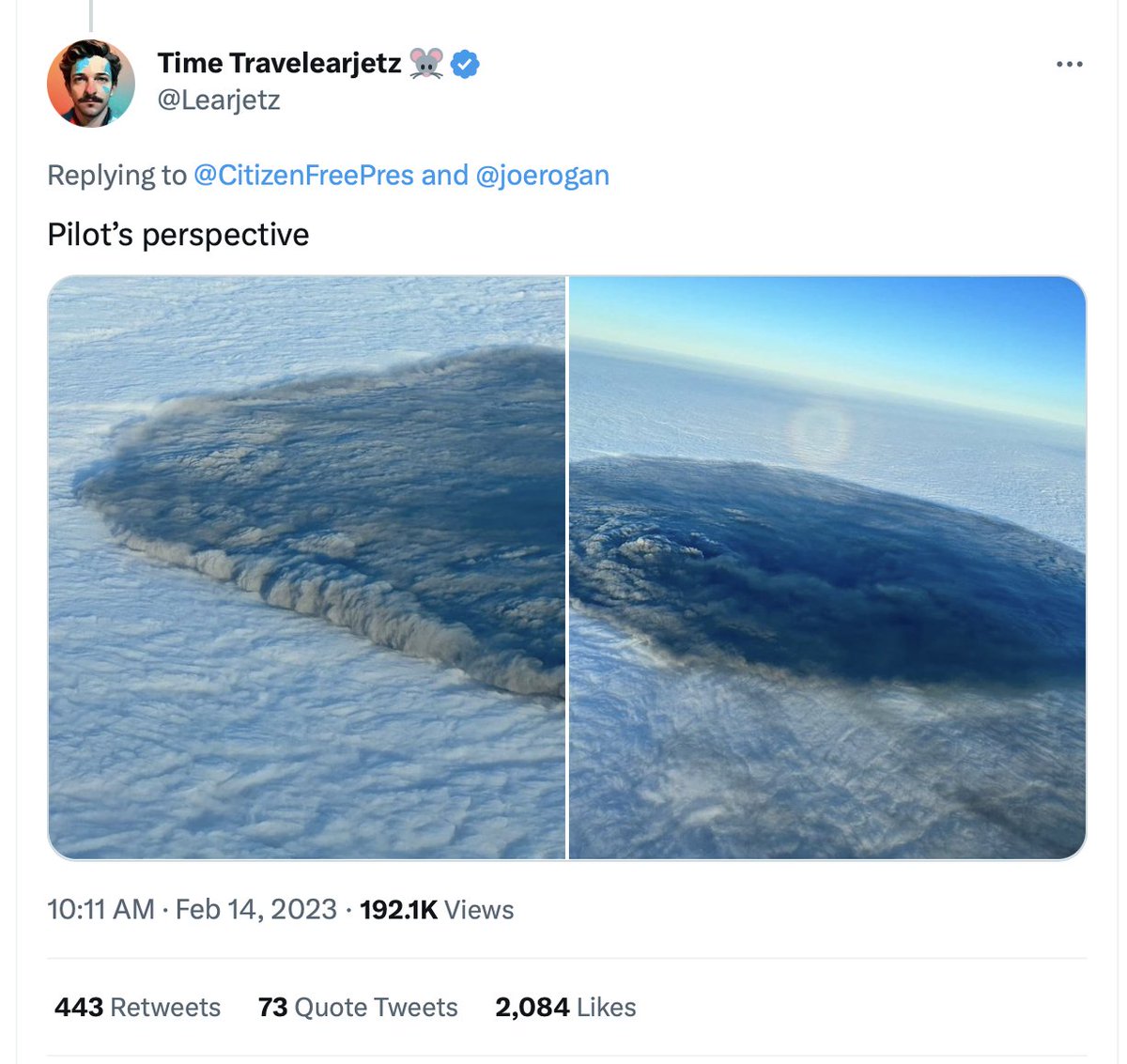Viewport: 1127px width, 1064px height.
Task: Open the @CitizenFreePres mention
Action: click(x=302, y=176)
